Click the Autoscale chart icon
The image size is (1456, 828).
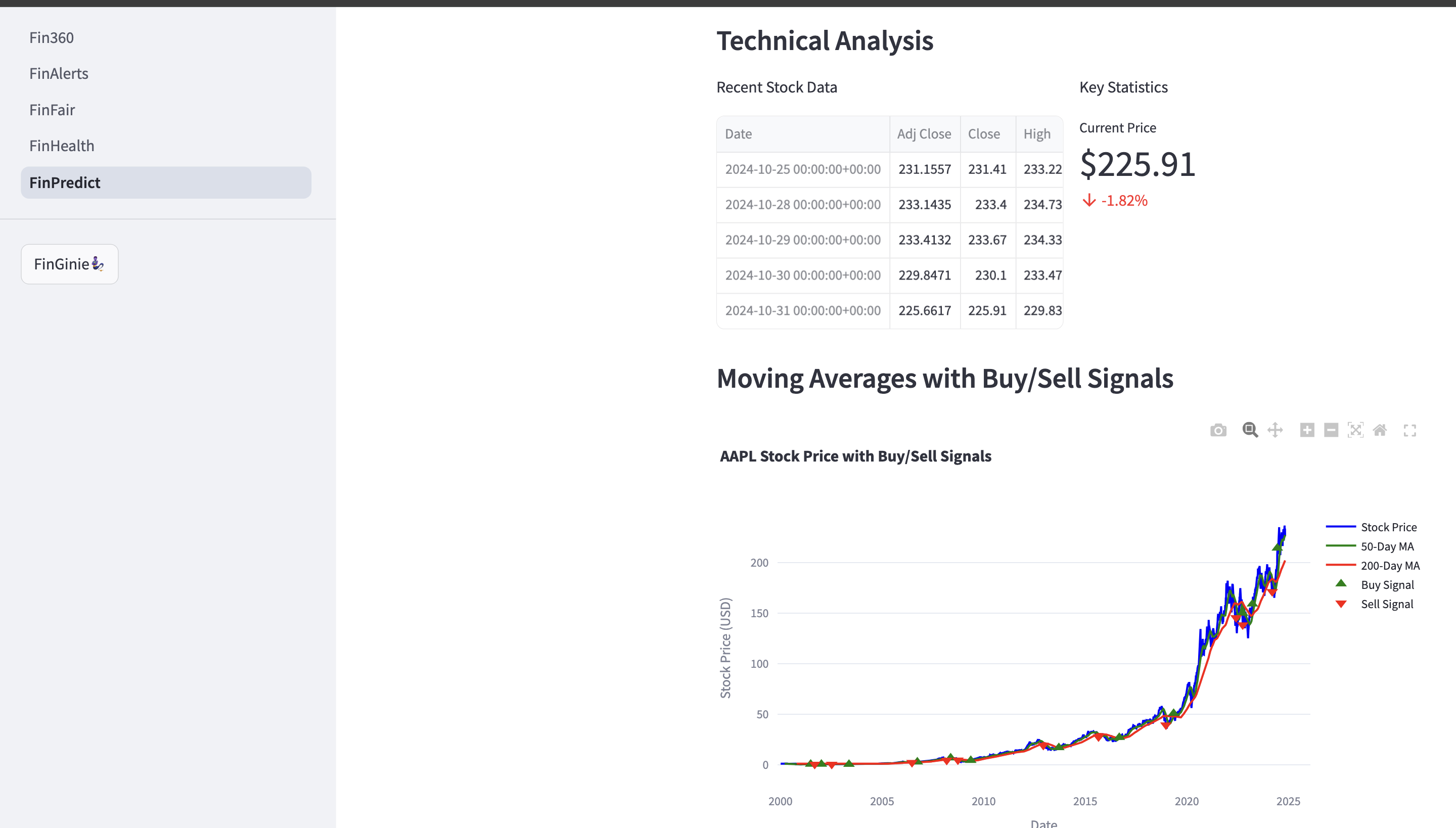[1355, 430]
